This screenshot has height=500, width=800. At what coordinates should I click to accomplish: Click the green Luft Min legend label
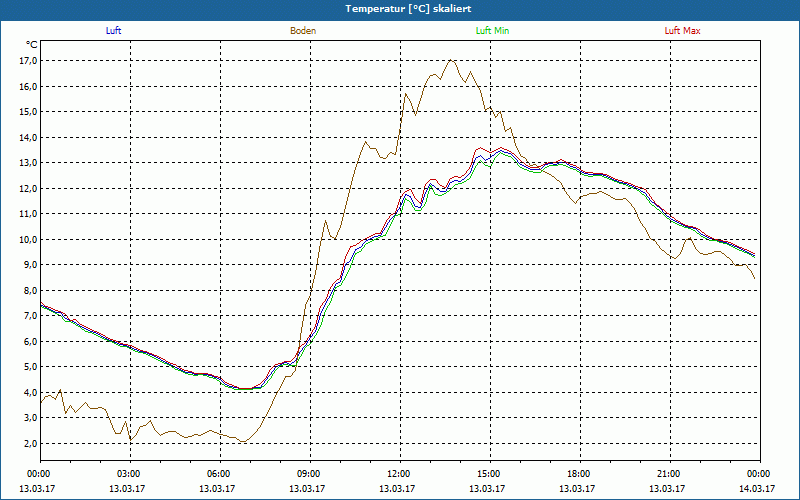coord(492,31)
